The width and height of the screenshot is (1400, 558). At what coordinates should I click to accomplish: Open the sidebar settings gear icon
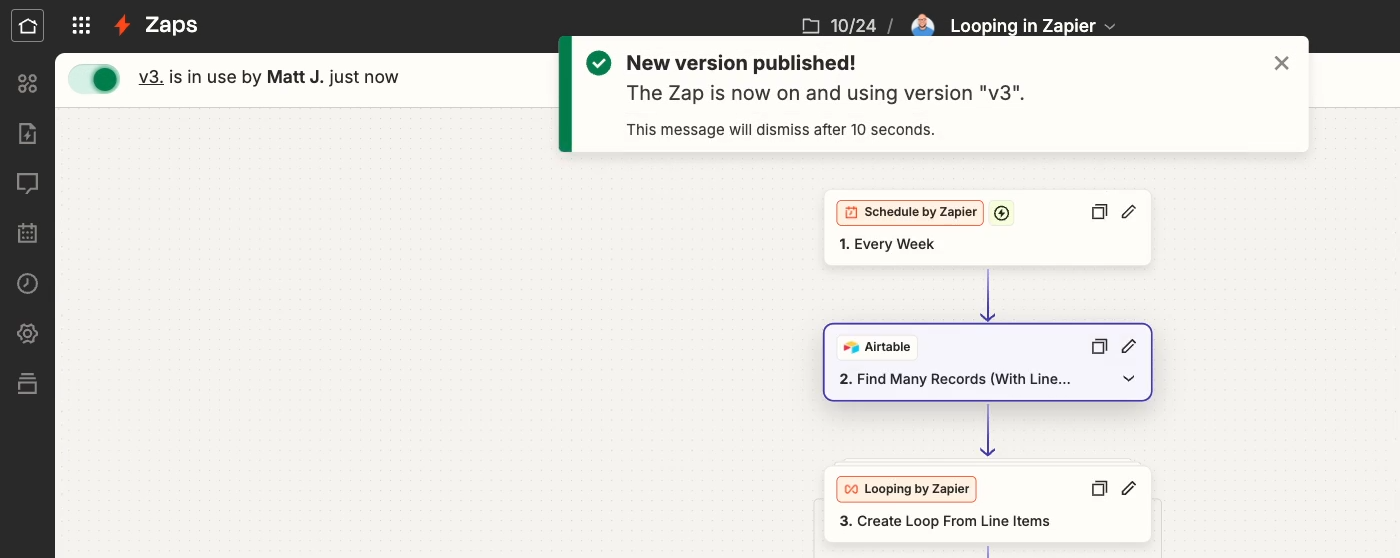[27, 333]
